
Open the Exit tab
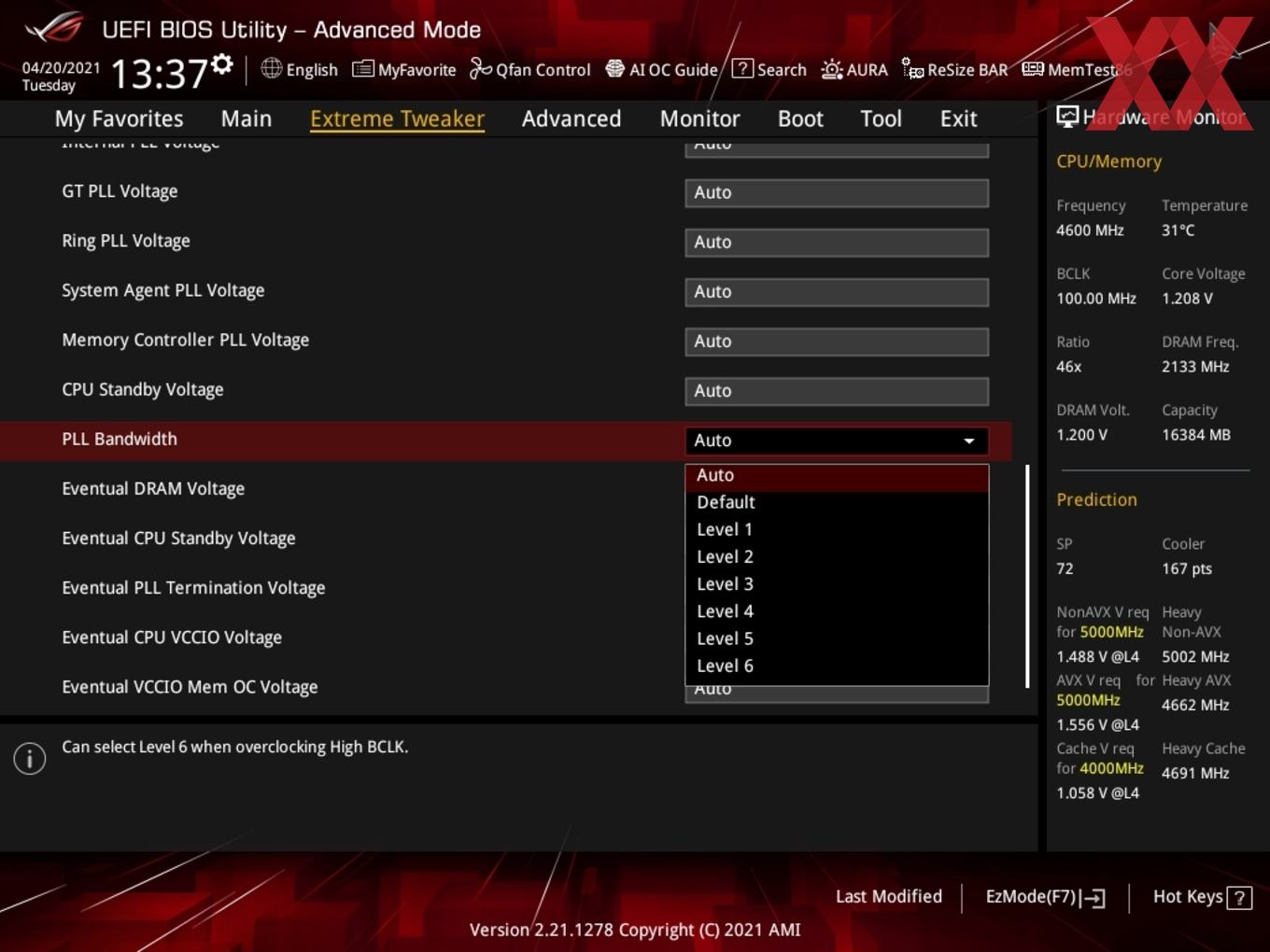coord(958,119)
